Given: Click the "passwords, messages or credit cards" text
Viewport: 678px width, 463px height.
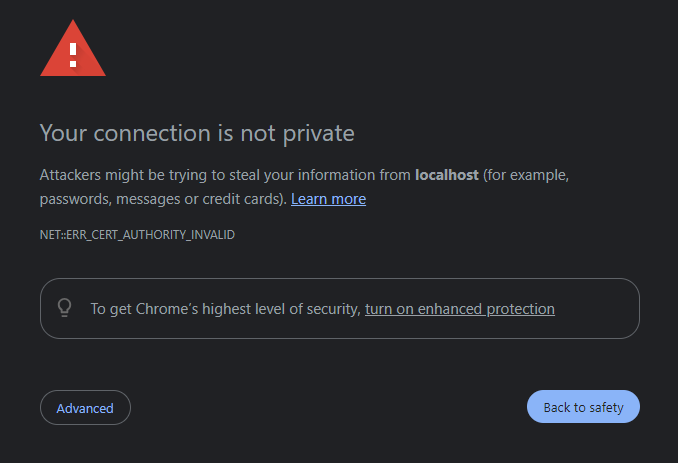Looking at the screenshot, I should pyautogui.click(x=162, y=199).
